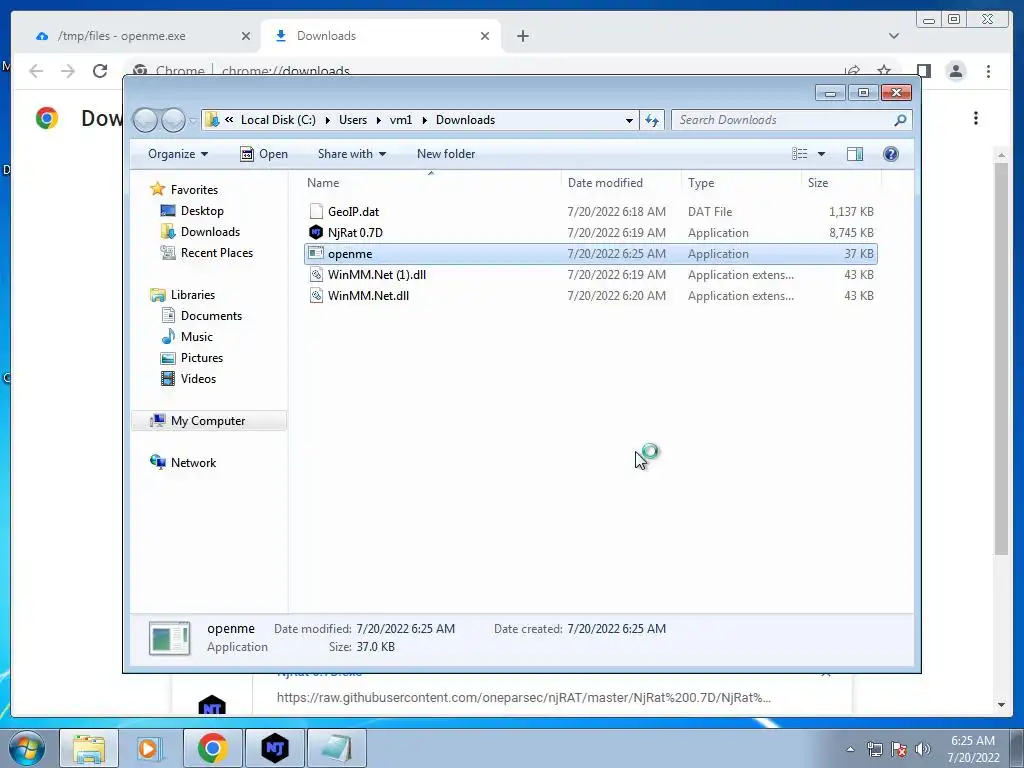Open the volume control in system tray
The image size is (1024, 768).
923,749
